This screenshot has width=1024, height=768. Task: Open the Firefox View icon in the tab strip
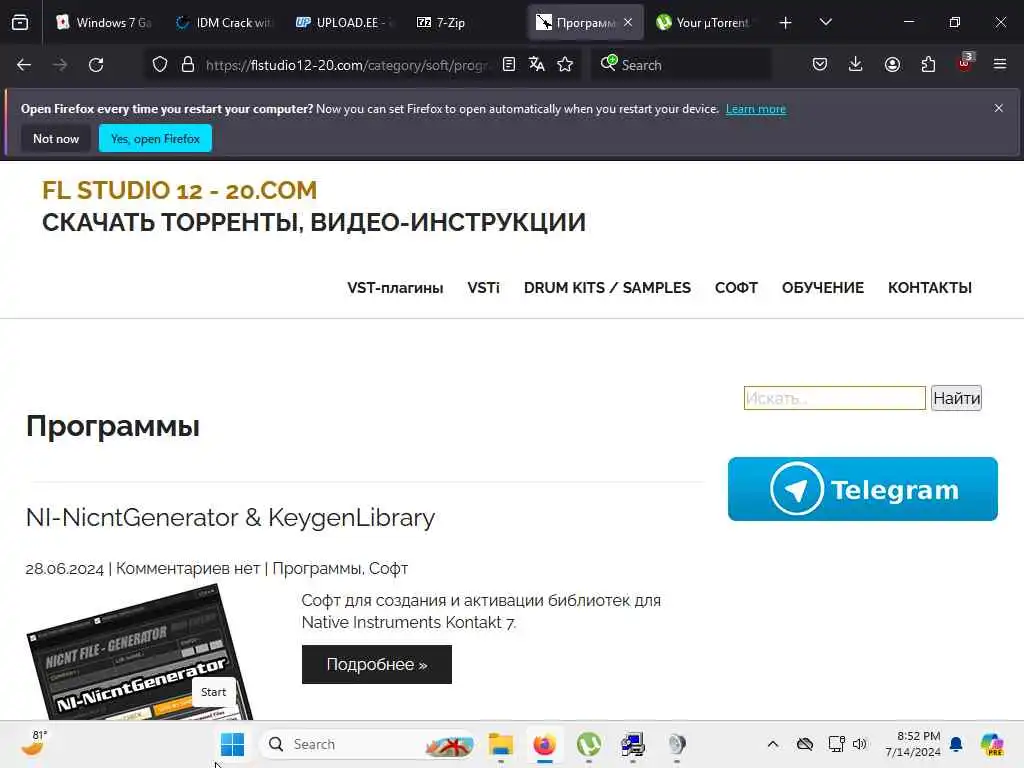(x=20, y=23)
